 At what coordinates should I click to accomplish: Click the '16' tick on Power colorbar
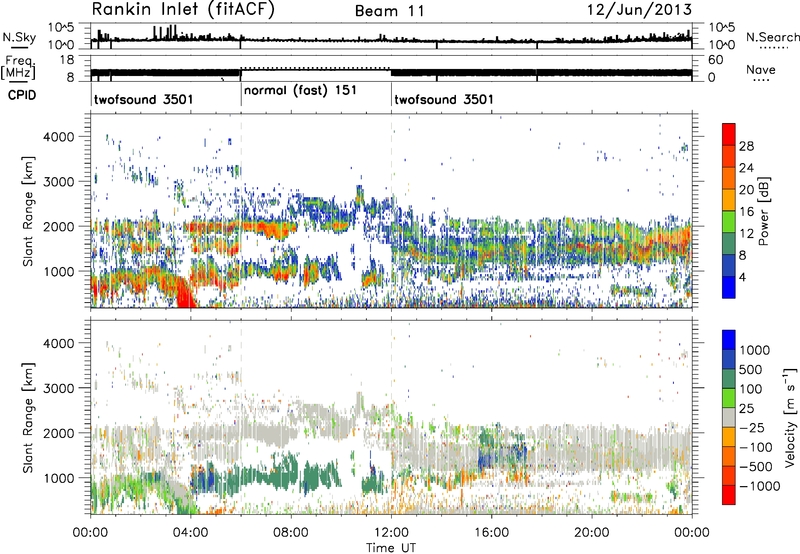click(746, 212)
